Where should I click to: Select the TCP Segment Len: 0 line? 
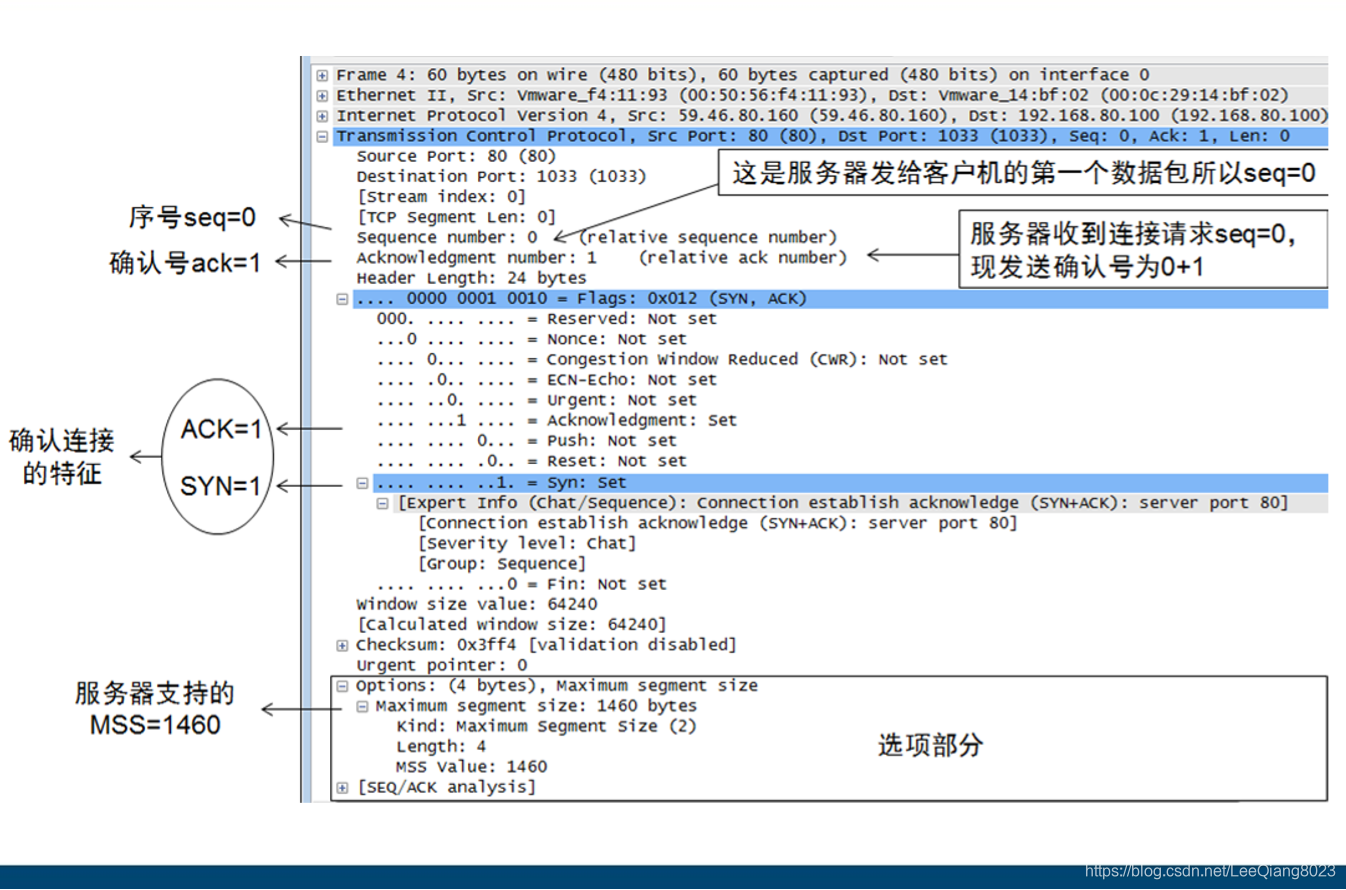tap(456, 217)
